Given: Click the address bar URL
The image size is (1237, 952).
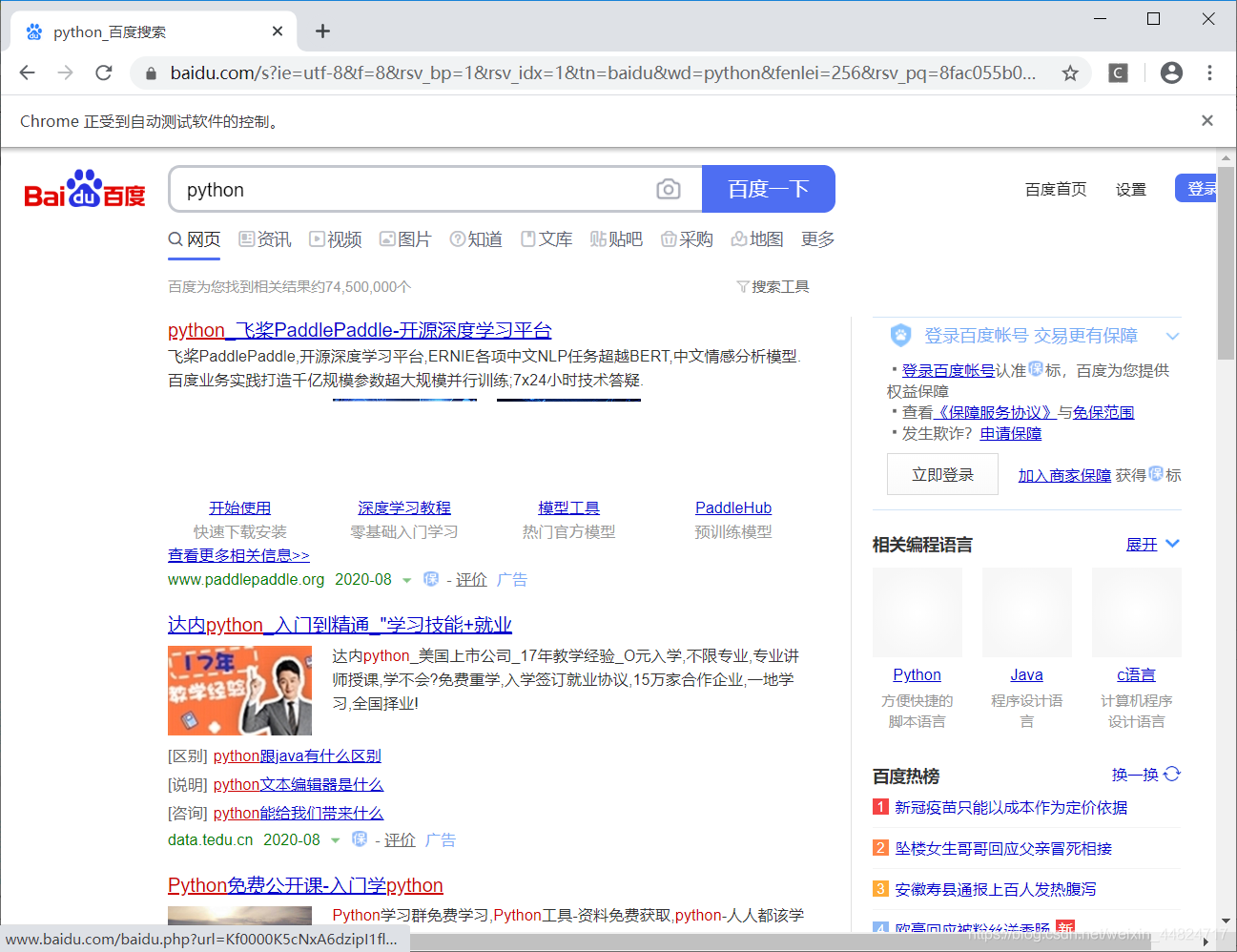Looking at the screenshot, I should click(x=603, y=72).
